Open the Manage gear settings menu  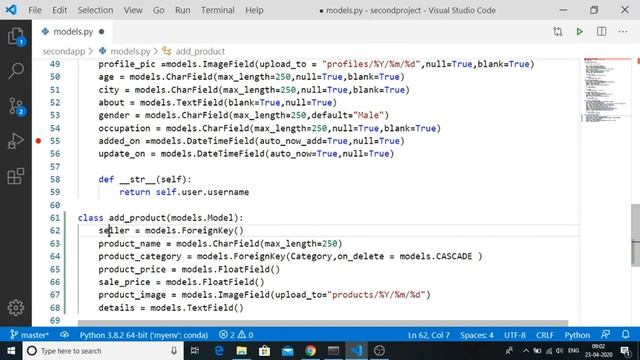click(16, 308)
